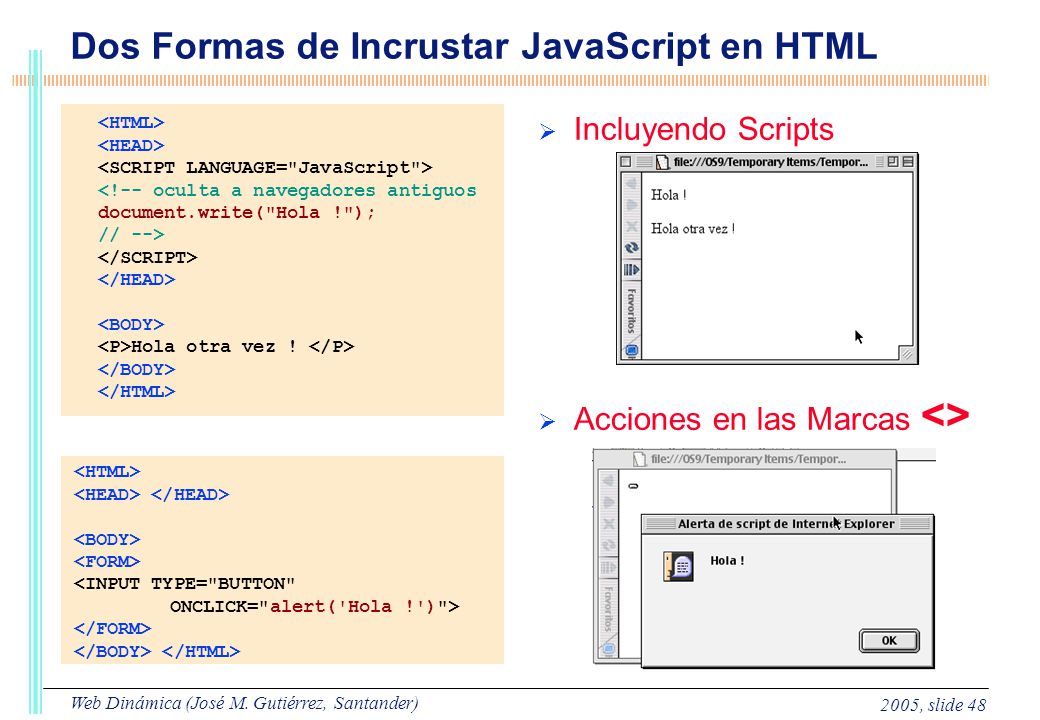Click the red '<>' symbol after 'Marcas'
The height and width of the screenshot is (720, 1040).
click(x=945, y=416)
